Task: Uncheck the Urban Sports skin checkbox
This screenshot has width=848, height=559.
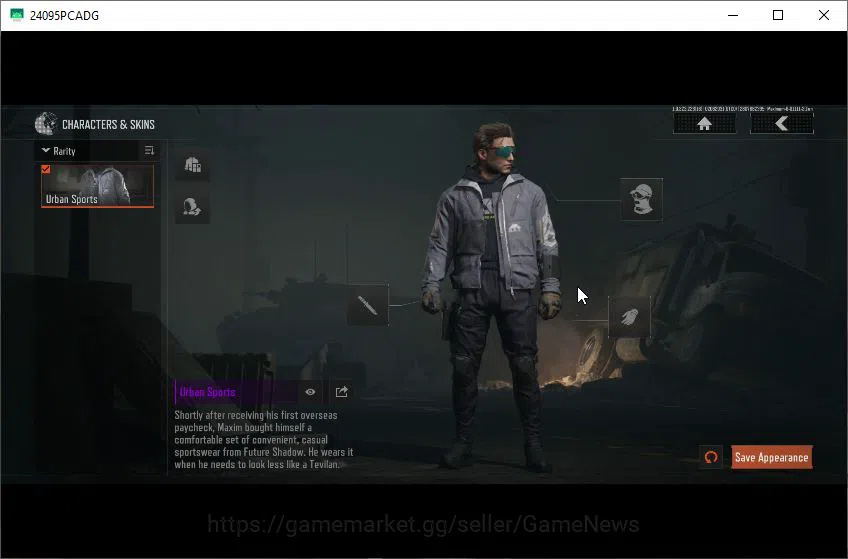Action: [46, 169]
